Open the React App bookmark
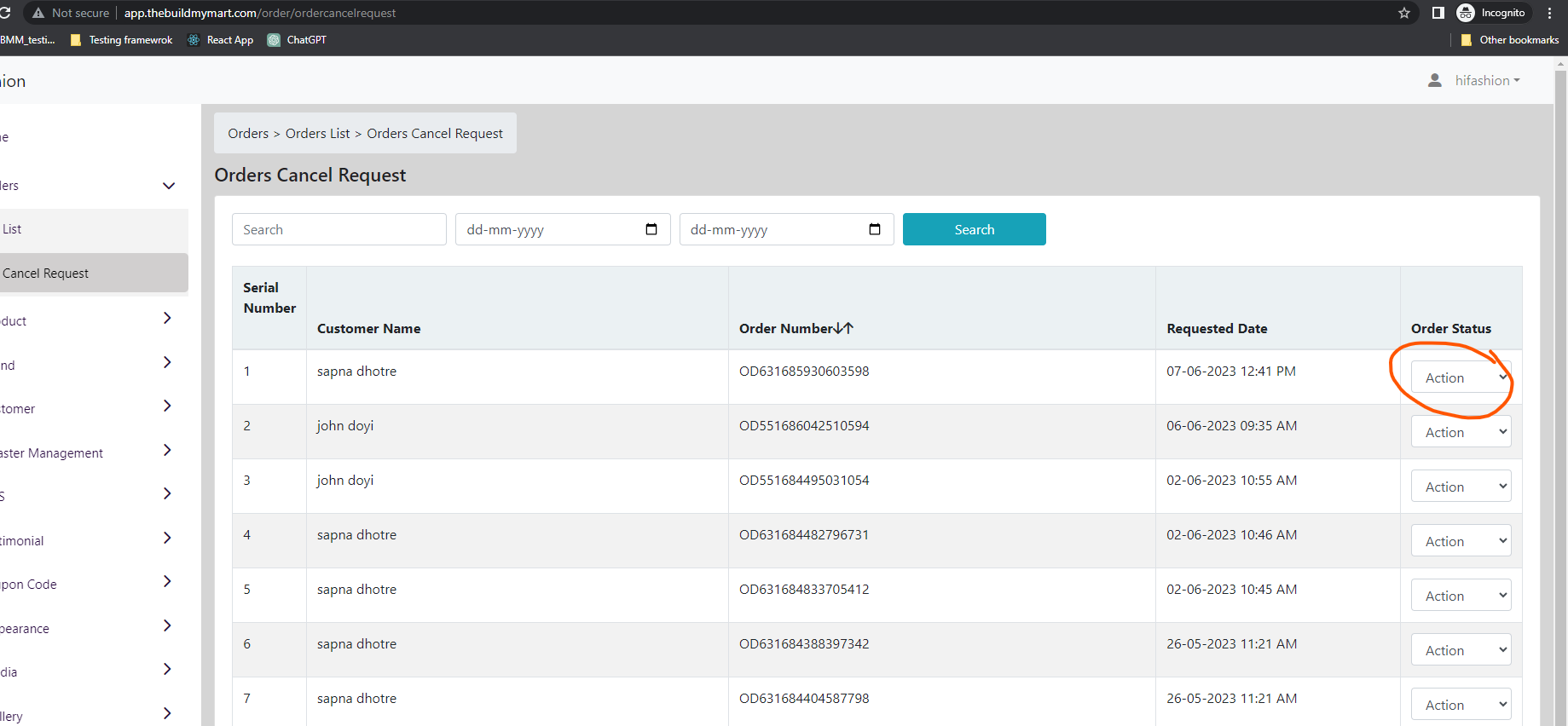Screen dimensions: 1568x726 [220, 40]
